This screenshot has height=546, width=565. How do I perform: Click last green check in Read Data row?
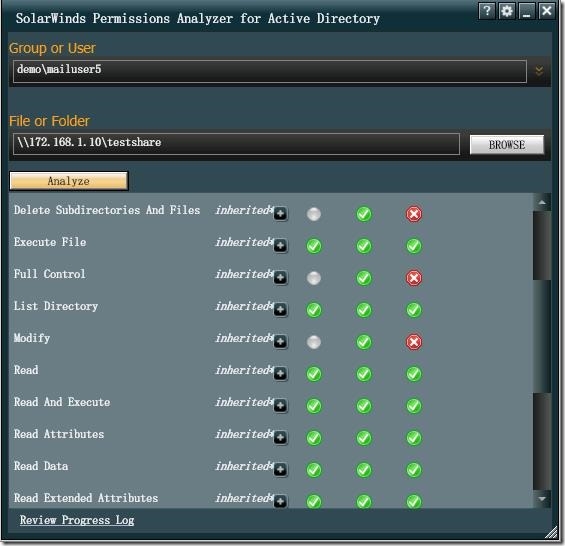(414, 470)
